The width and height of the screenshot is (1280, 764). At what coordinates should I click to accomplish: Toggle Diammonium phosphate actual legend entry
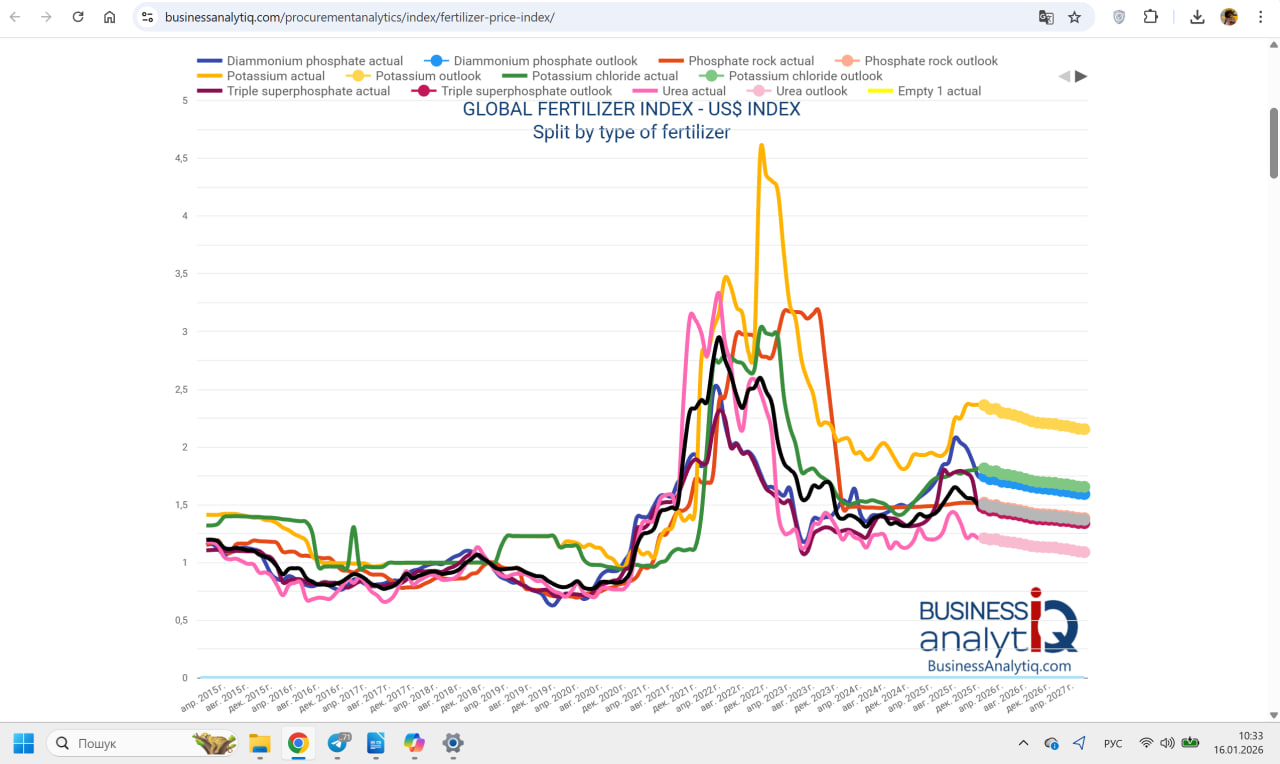click(314, 61)
